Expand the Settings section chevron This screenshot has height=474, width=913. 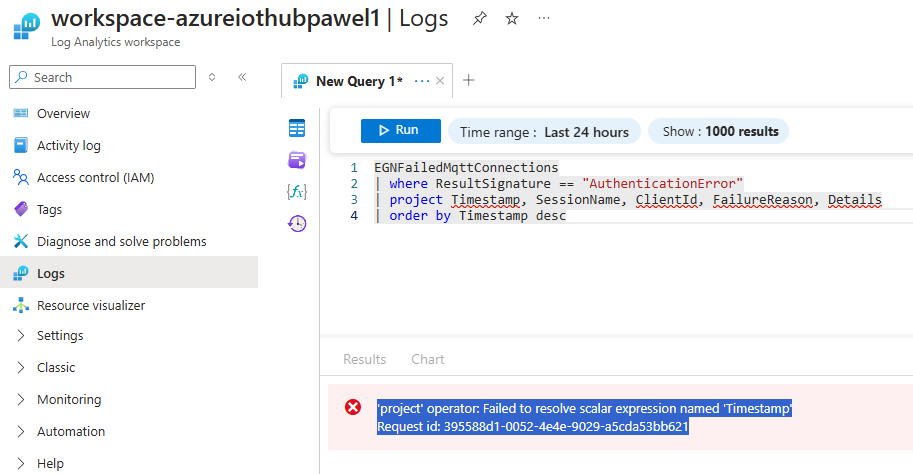(x=21, y=335)
